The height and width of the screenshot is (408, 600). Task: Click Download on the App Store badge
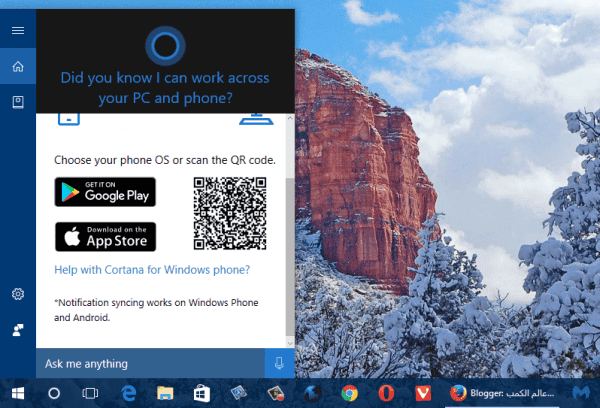click(x=105, y=237)
